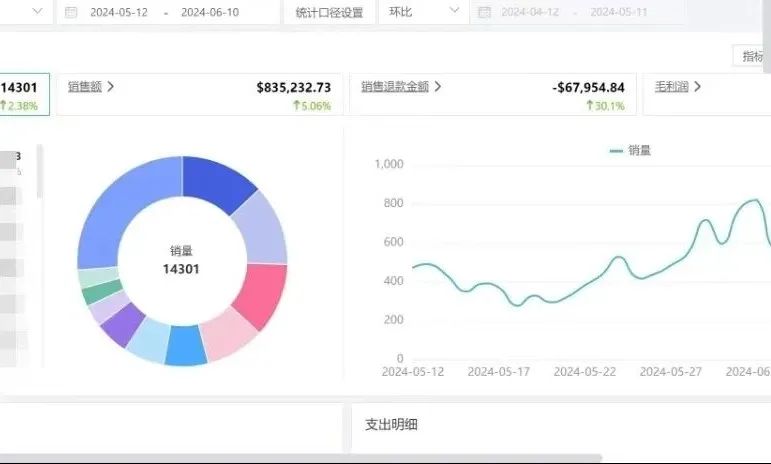
Task: Click the 5.06% growth indicator
Action: click(312, 105)
